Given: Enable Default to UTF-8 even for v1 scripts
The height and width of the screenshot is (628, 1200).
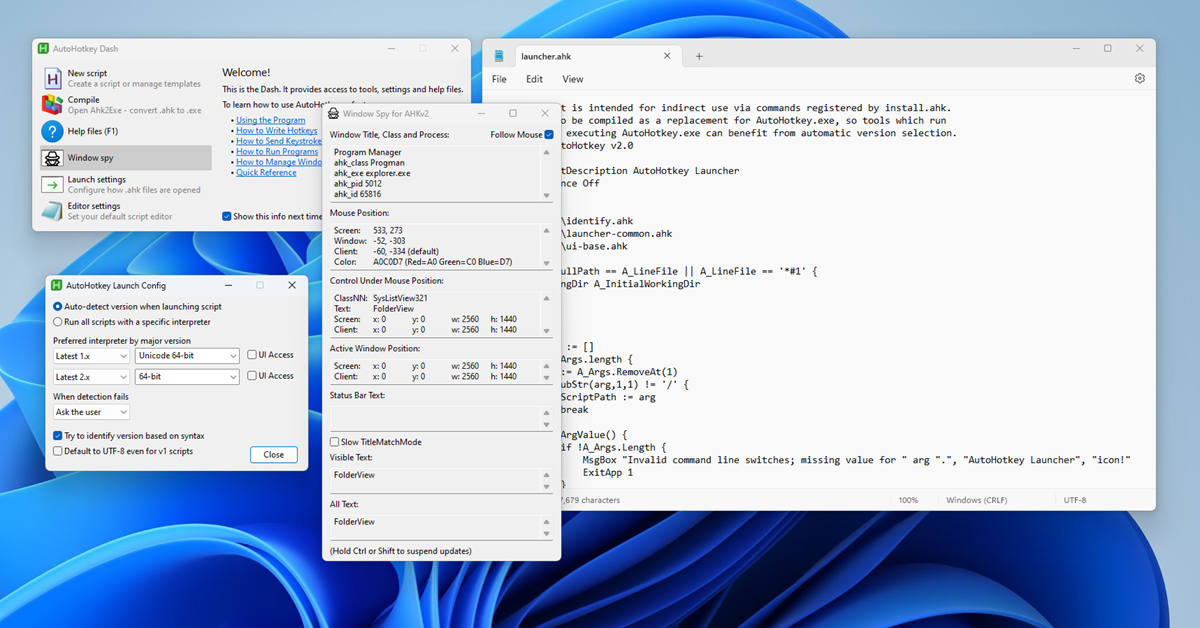Looking at the screenshot, I should [58, 451].
